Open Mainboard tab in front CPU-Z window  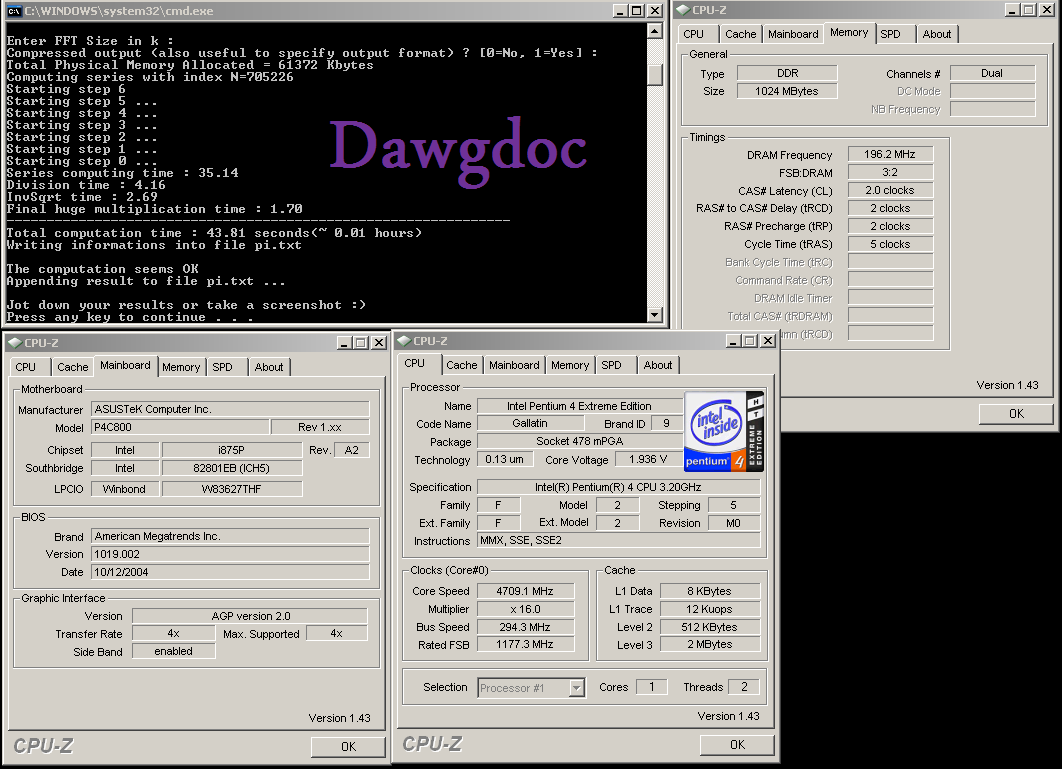[514, 365]
